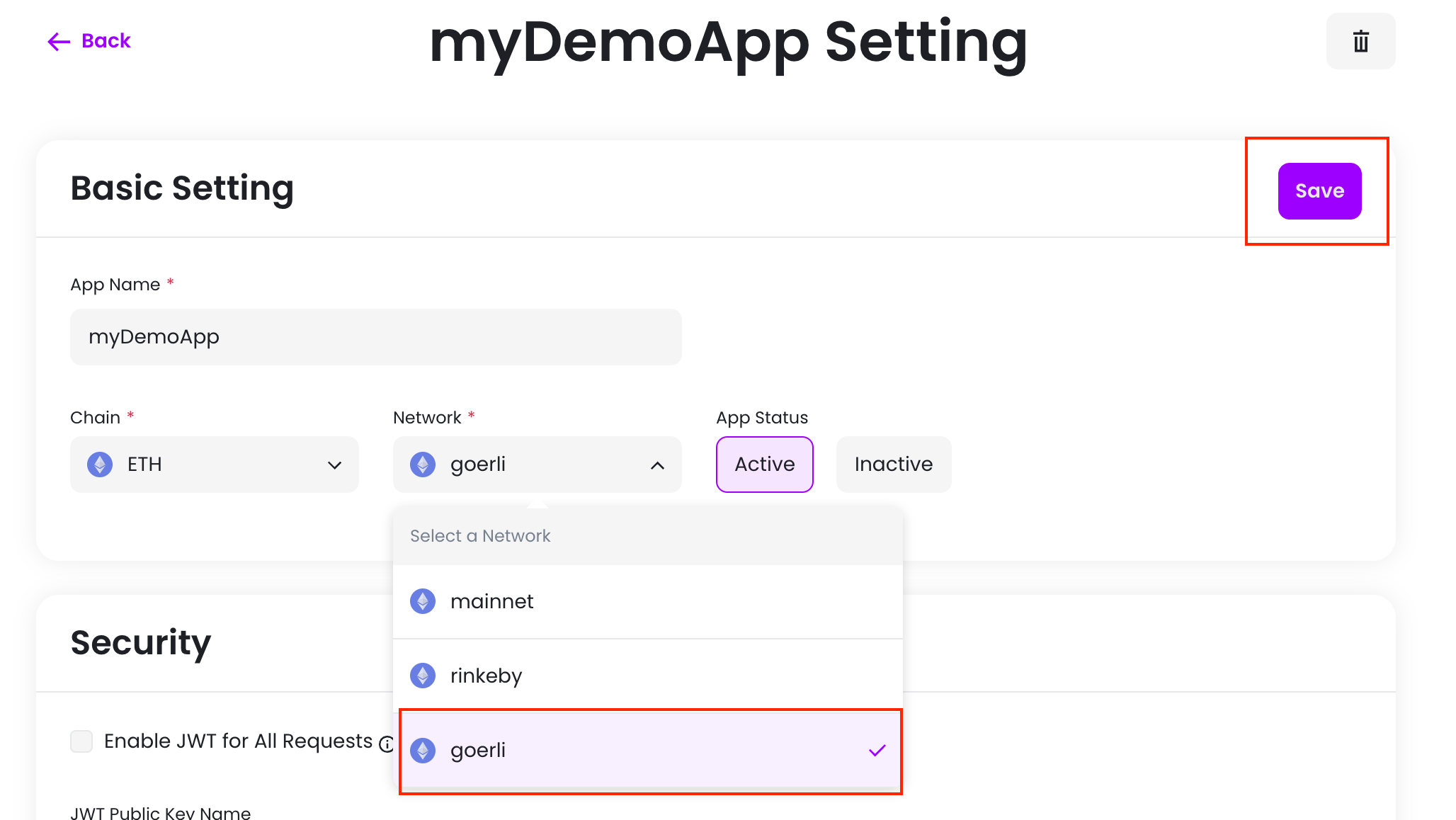Open the Network goerli combo box
Image resolution: width=1456 pixels, height=820 pixels.
536,465
